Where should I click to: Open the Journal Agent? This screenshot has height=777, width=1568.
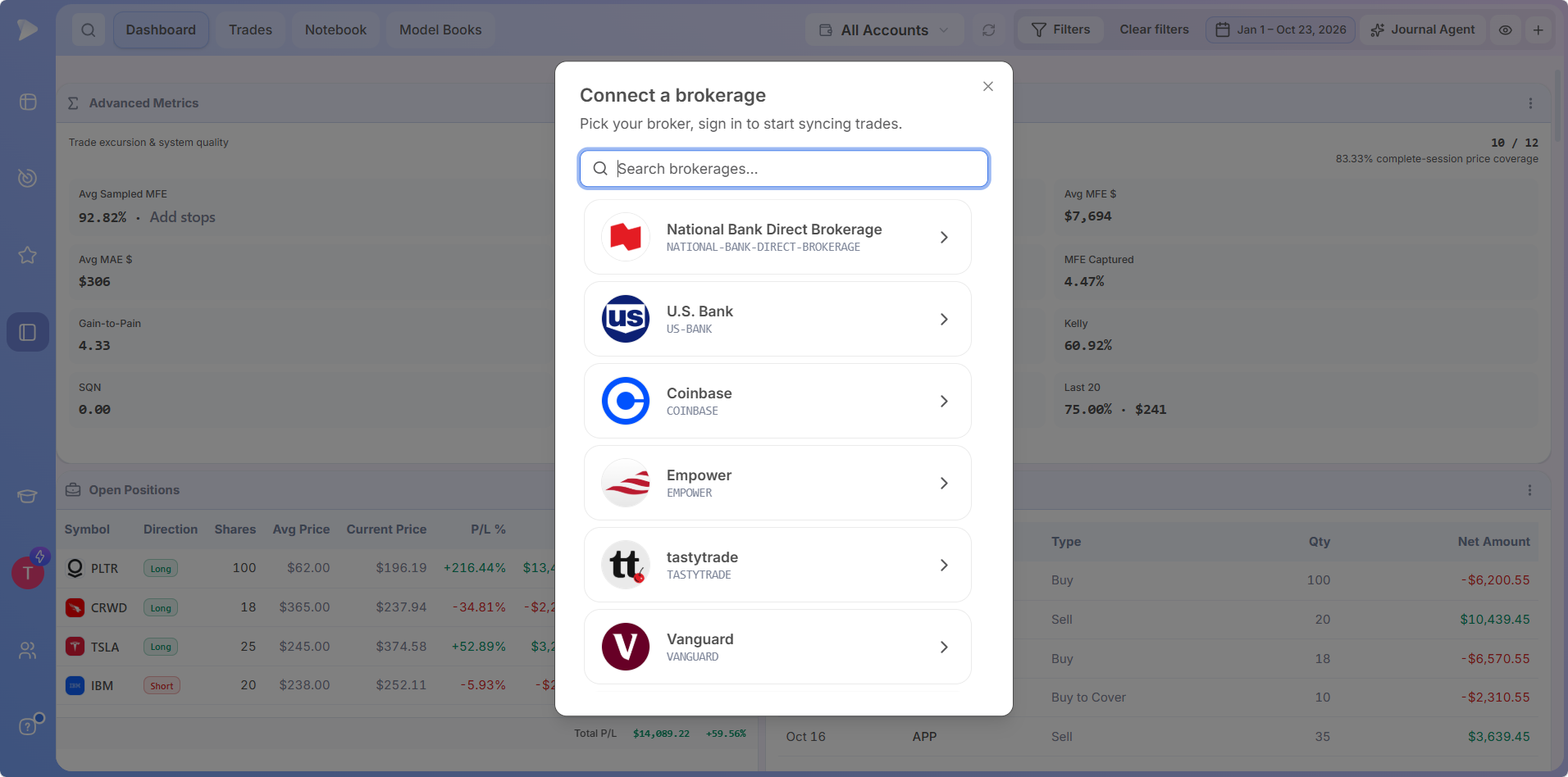pos(1423,30)
